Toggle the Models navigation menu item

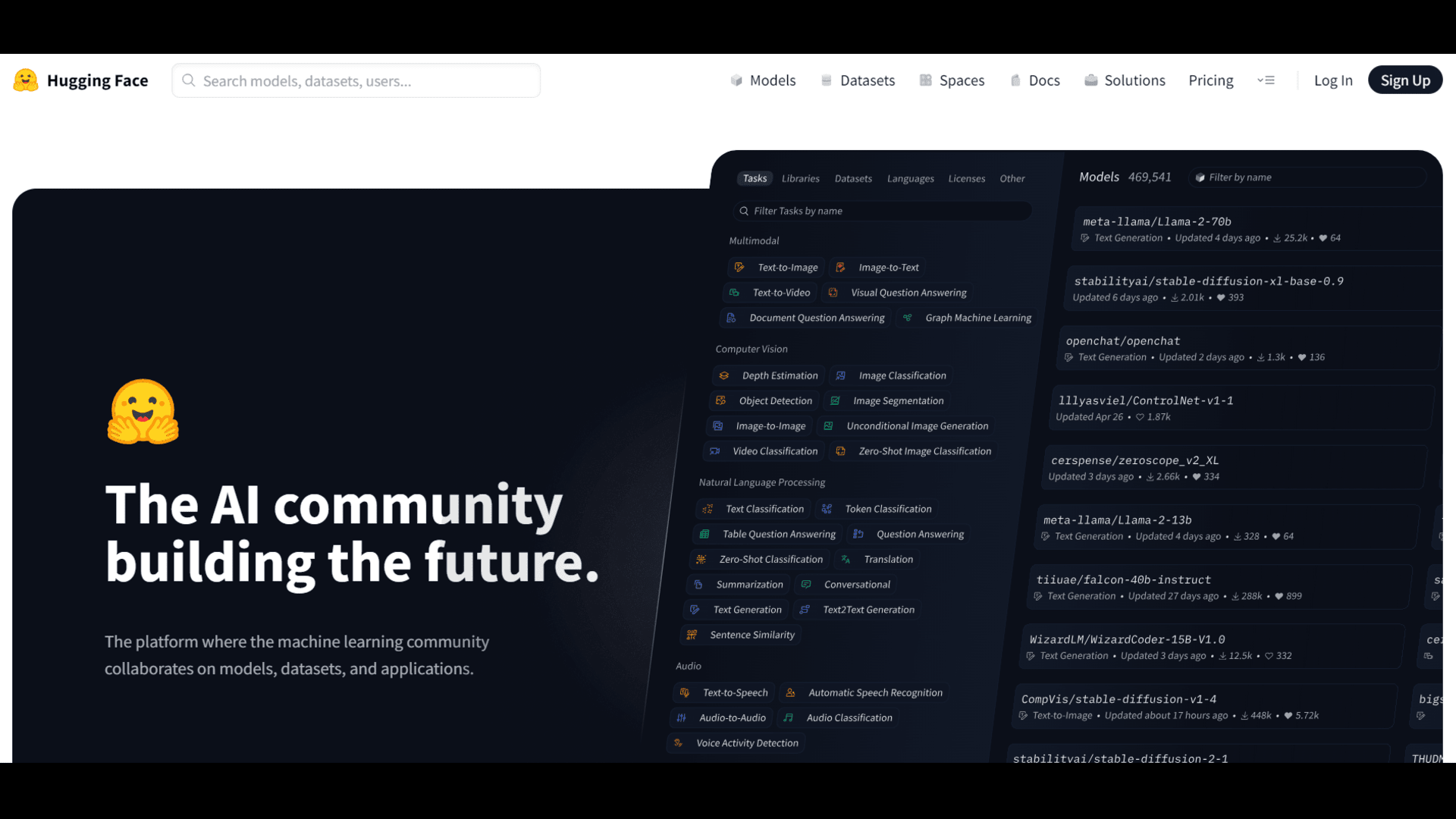tap(772, 80)
